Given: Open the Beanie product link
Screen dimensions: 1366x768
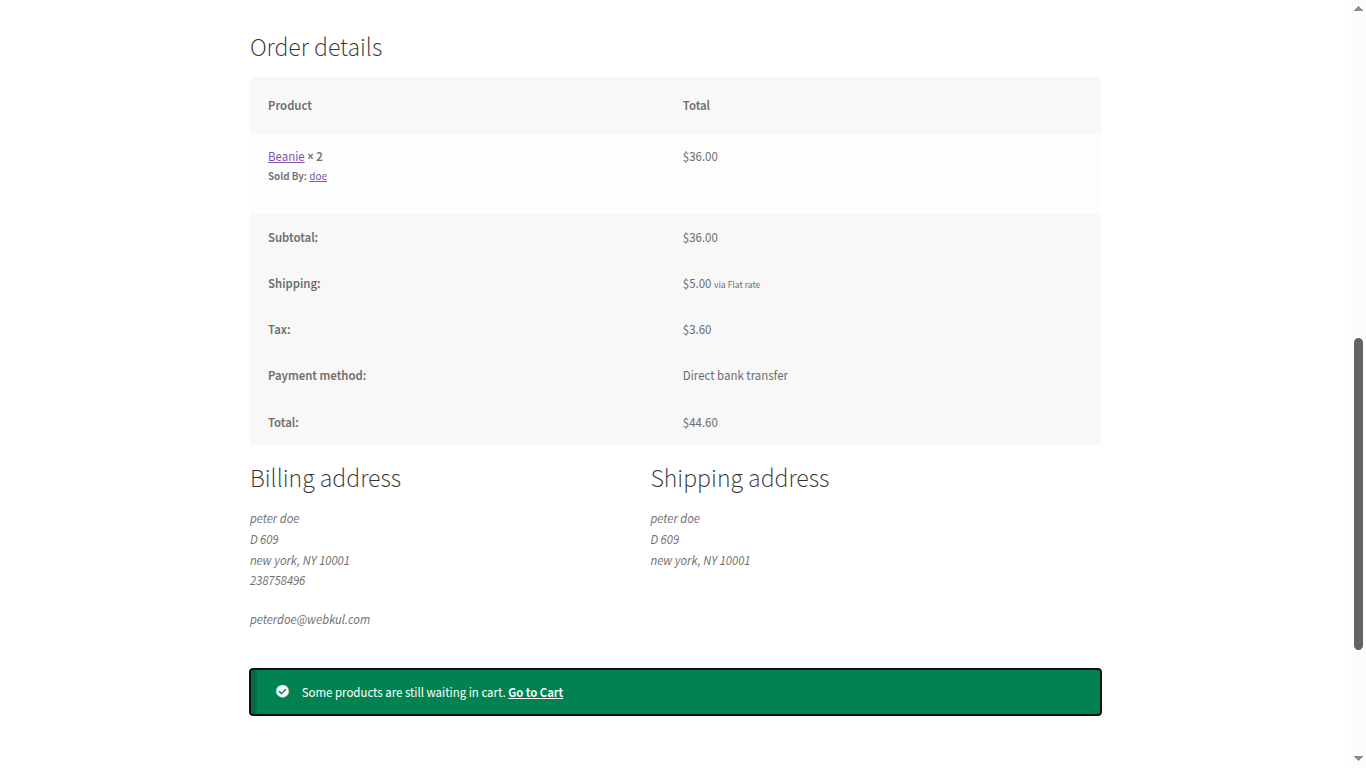Looking at the screenshot, I should click(x=286, y=156).
